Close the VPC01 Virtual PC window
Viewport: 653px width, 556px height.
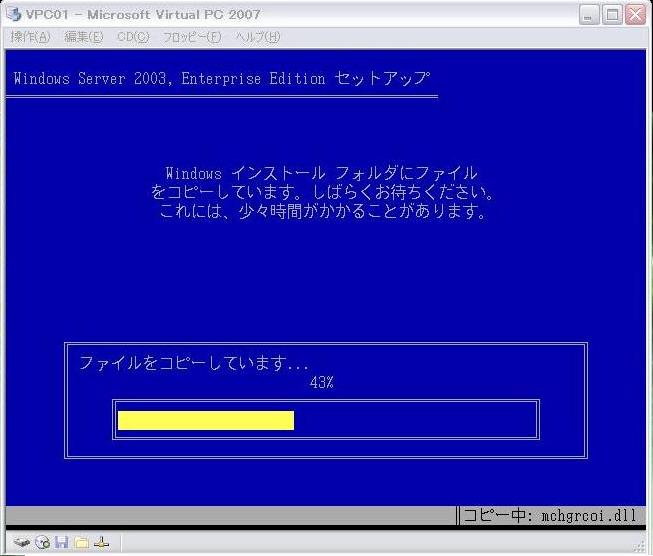click(x=636, y=15)
